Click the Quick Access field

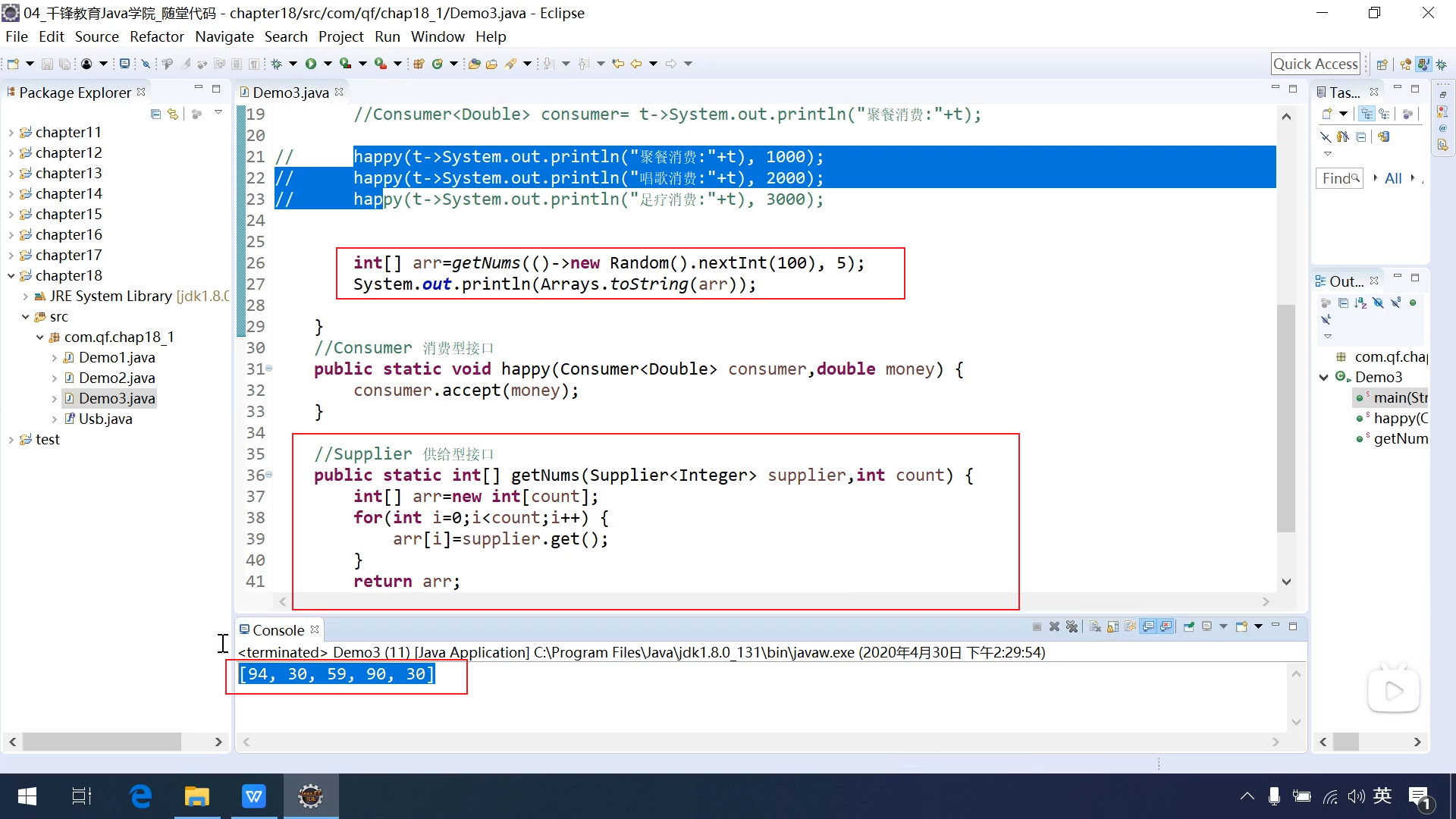[1315, 64]
